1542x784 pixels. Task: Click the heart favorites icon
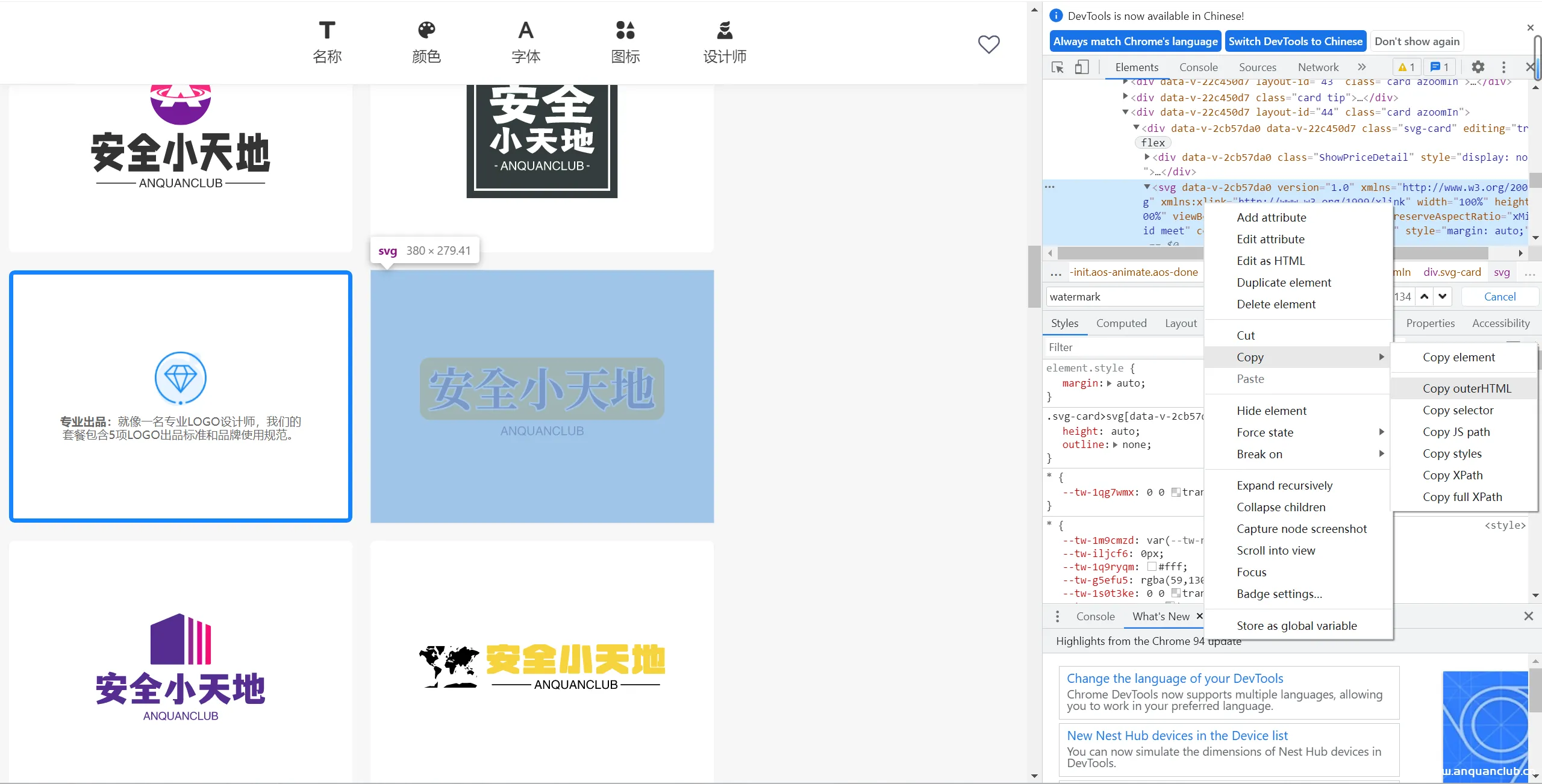pyautogui.click(x=988, y=44)
